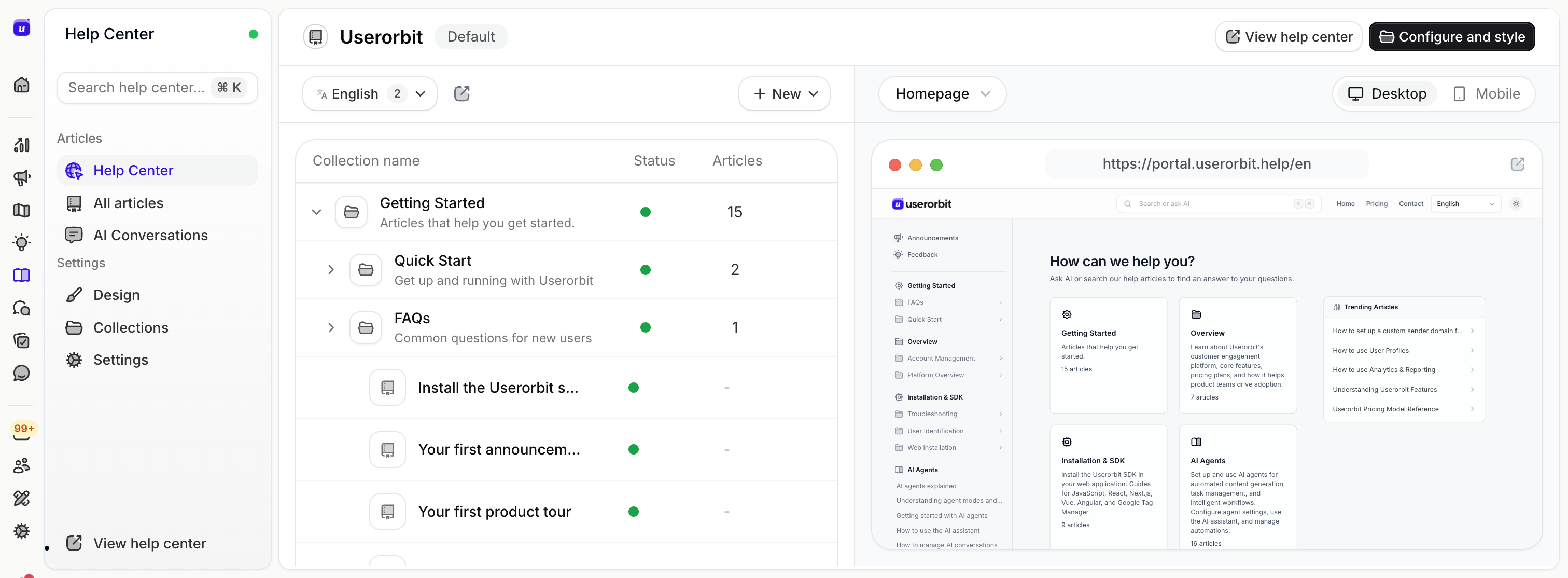Open the home icon in left rail
This screenshot has width=1568, height=578.
(21, 85)
